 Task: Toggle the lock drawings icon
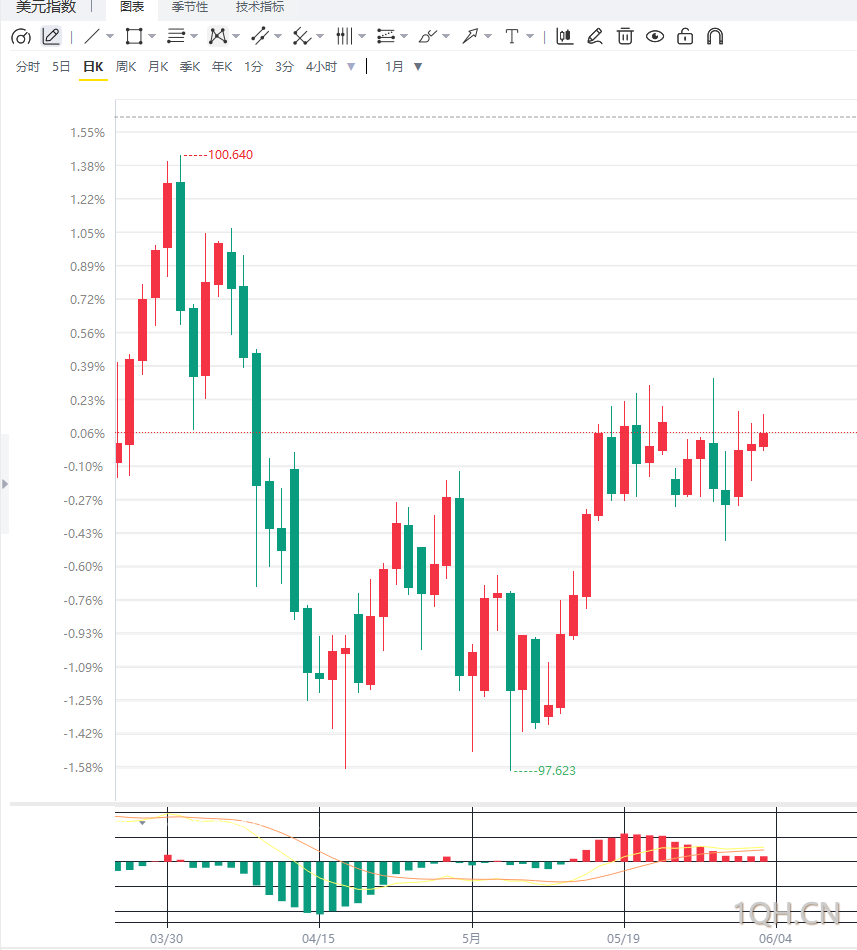[x=685, y=36]
